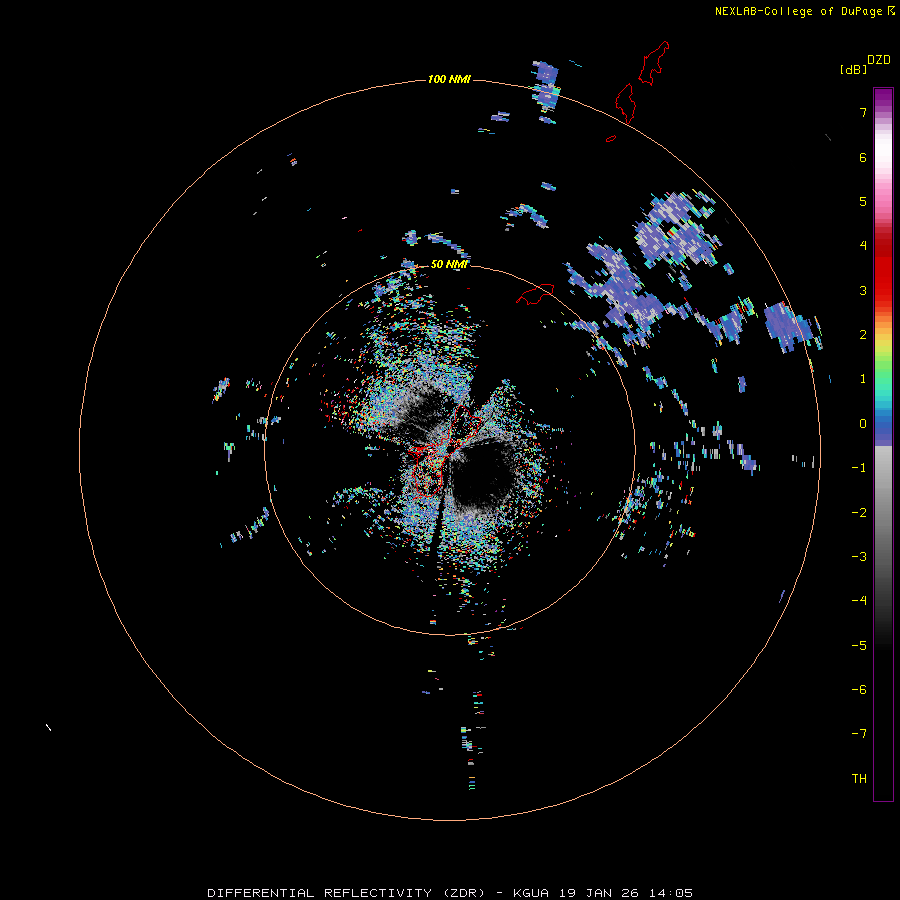Click the NEXLAB-College of DuPage credit text

(798, 11)
